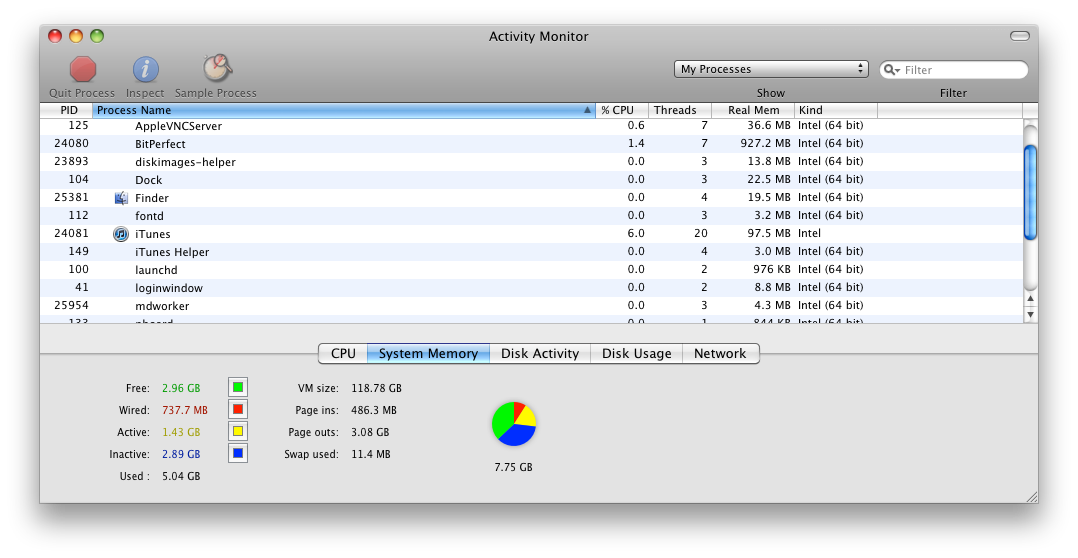Click the blue Inactive memory color swatch

[x=238, y=454]
